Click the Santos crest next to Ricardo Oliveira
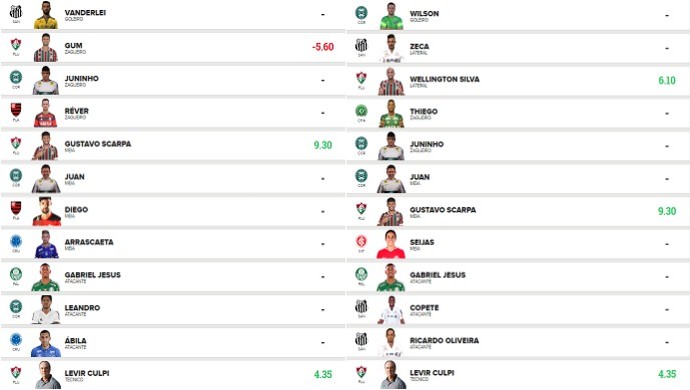690x390 pixels. pyautogui.click(x=361, y=339)
